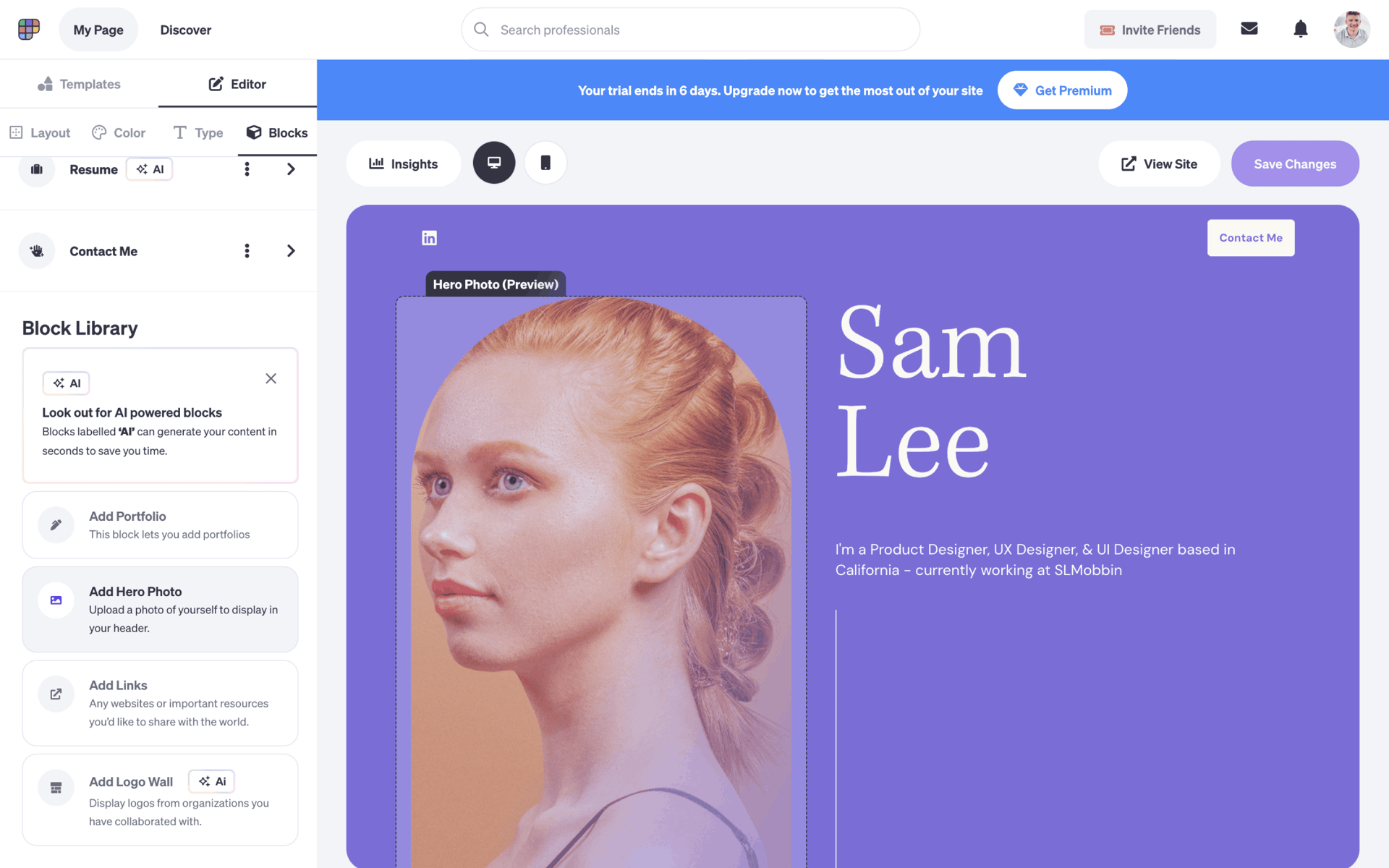Screen dimensions: 1389x868
Task: Select the Editor tab
Action: pyautogui.click(x=237, y=84)
